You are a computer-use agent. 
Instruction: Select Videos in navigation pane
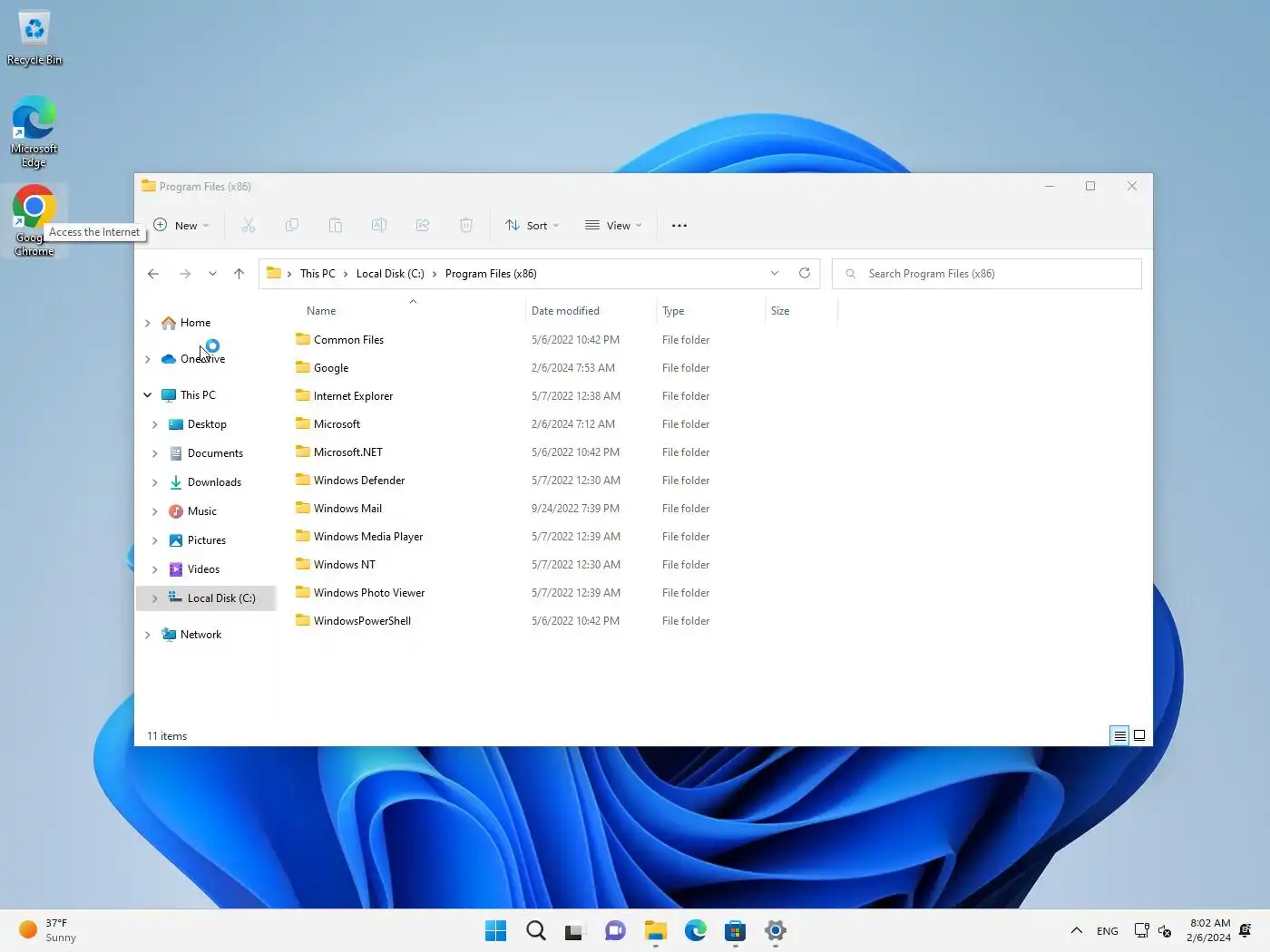pyautogui.click(x=203, y=569)
